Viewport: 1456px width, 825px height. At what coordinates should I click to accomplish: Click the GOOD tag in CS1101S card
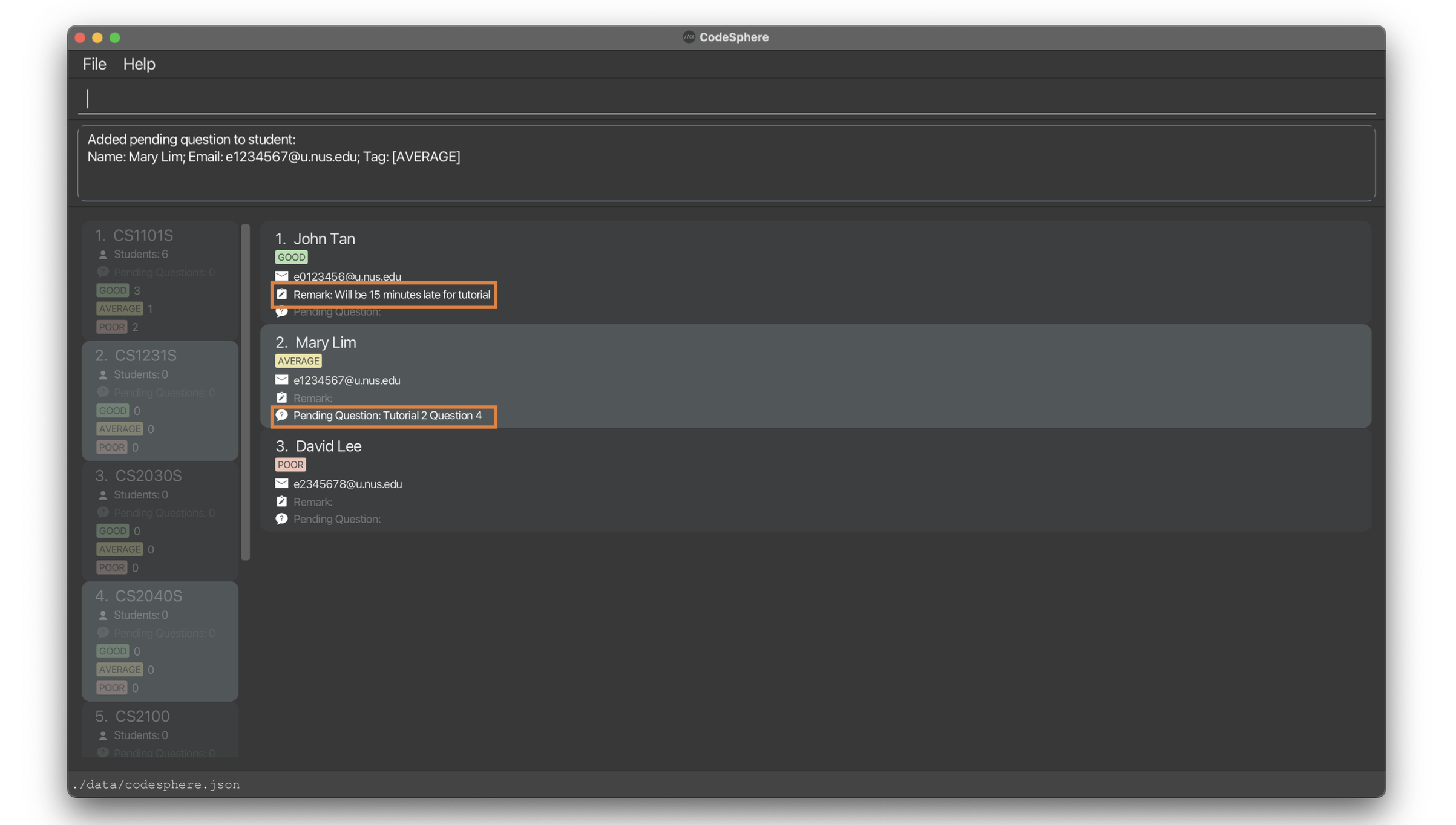[x=113, y=290]
